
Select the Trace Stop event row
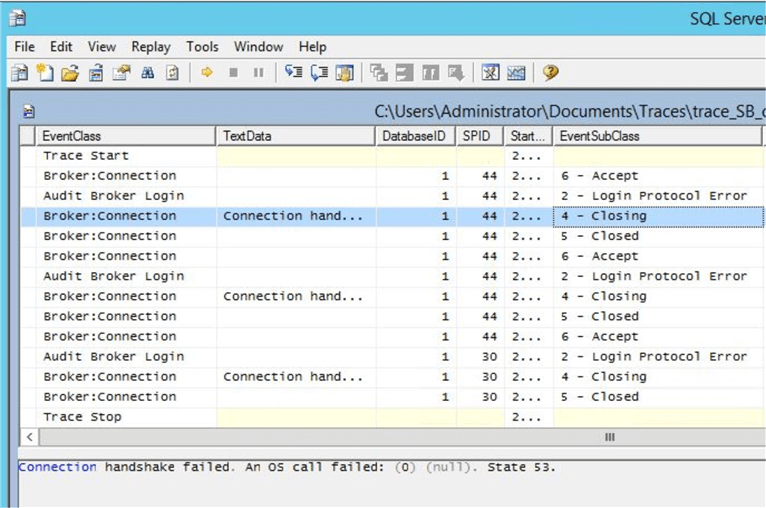(x=82, y=417)
